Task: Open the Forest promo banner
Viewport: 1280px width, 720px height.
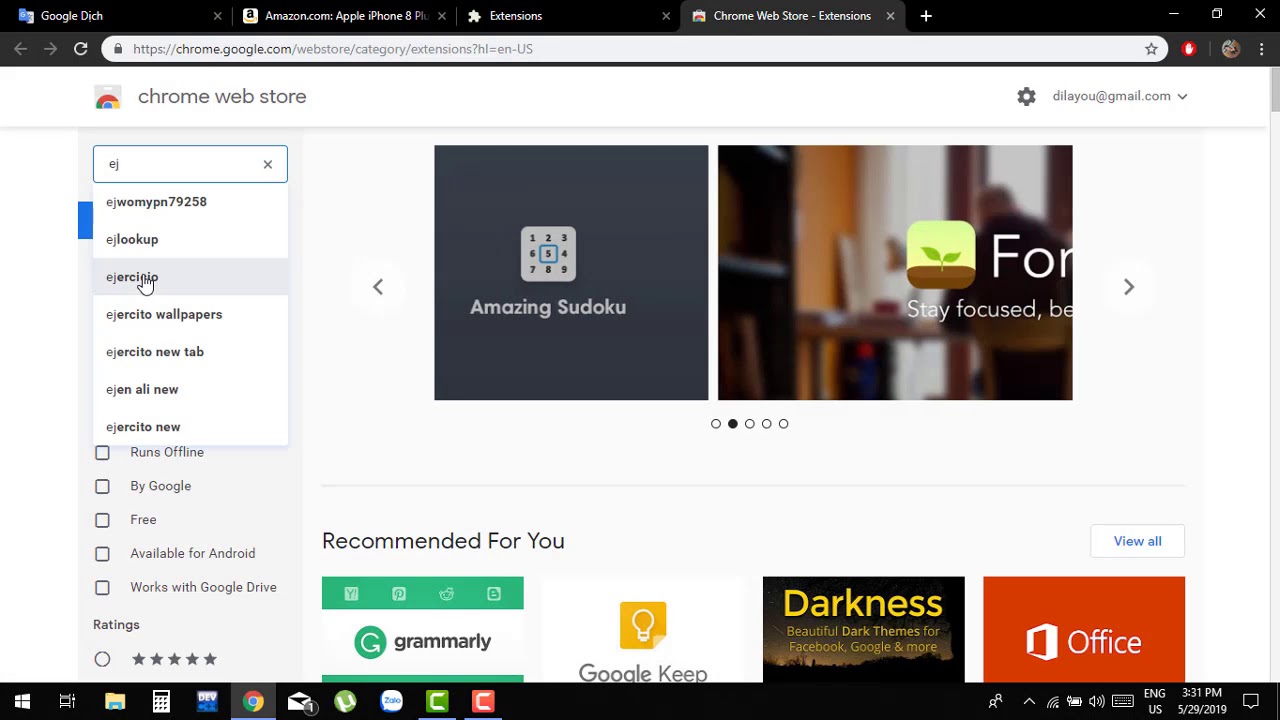Action: click(895, 273)
